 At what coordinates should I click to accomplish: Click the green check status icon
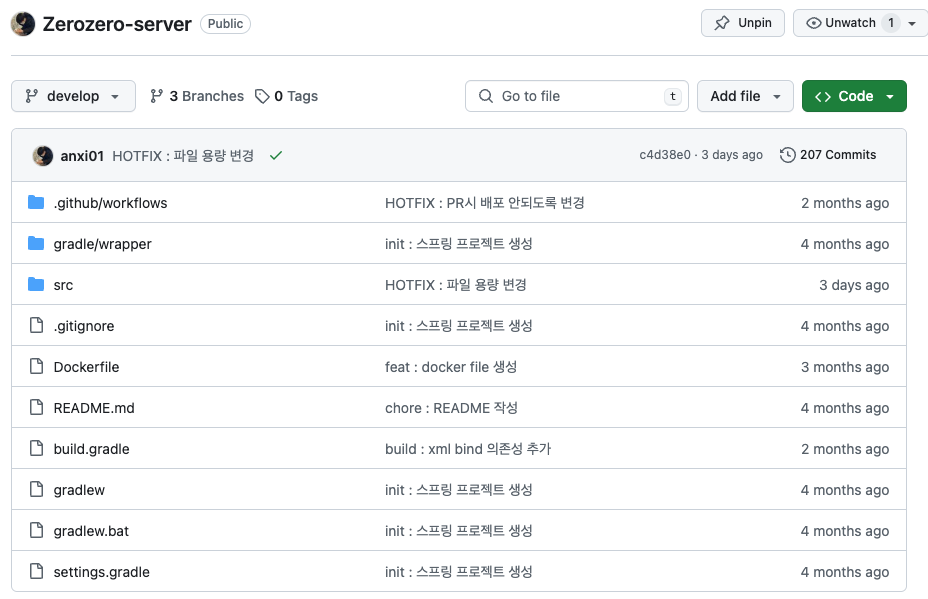pos(276,156)
